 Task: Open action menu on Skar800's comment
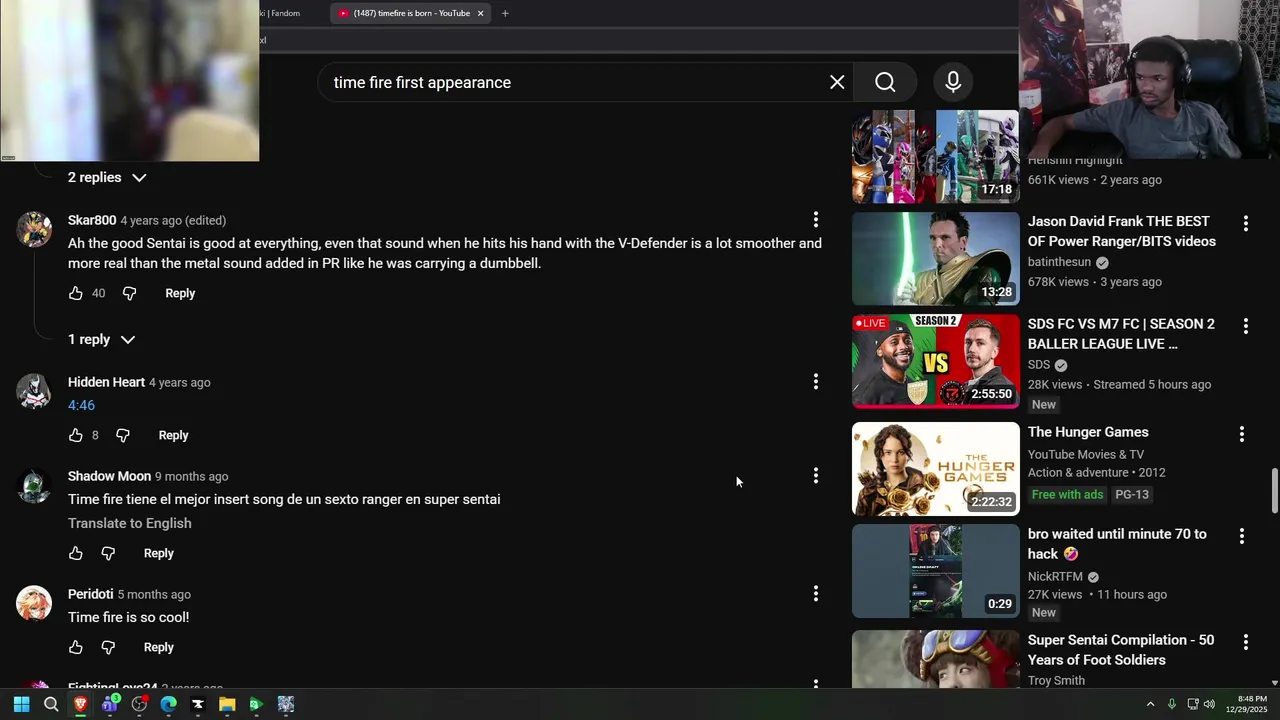[816, 220]
